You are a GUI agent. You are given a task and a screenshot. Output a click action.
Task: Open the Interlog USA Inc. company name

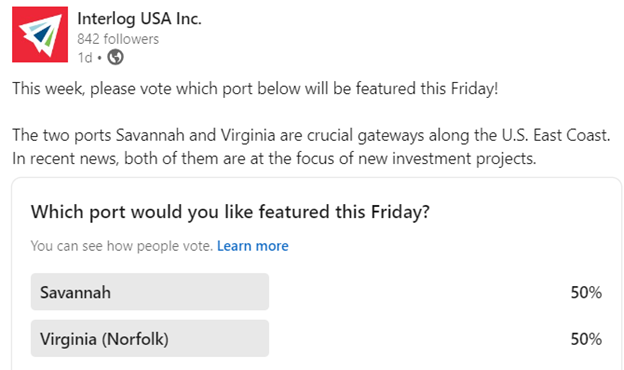139,19
